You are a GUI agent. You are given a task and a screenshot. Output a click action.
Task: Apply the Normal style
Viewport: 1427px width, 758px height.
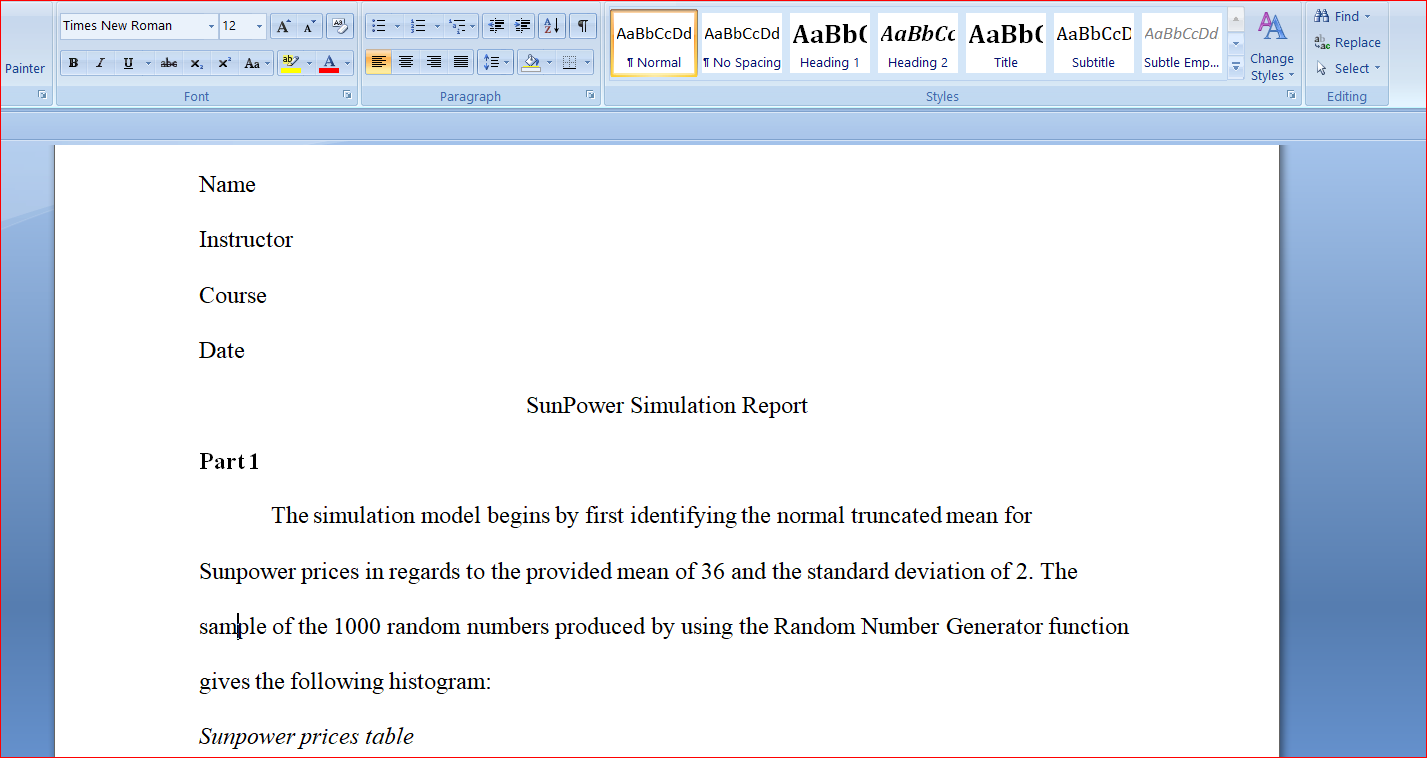654,42
